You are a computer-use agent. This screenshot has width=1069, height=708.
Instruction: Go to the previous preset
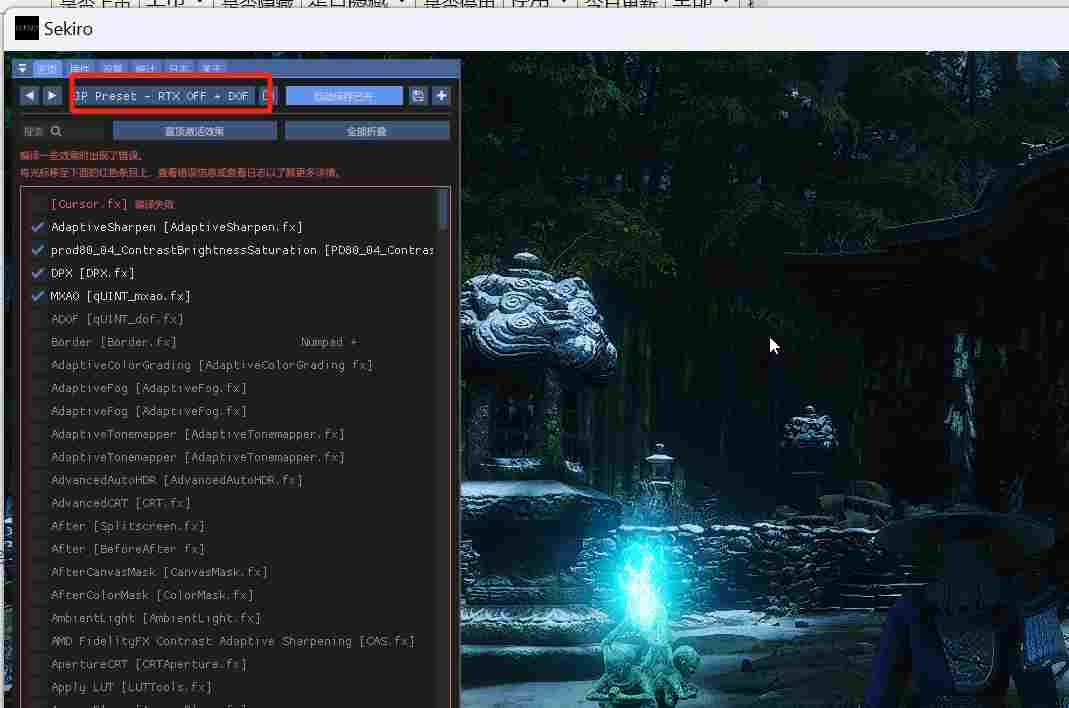(x=29, y=96)
